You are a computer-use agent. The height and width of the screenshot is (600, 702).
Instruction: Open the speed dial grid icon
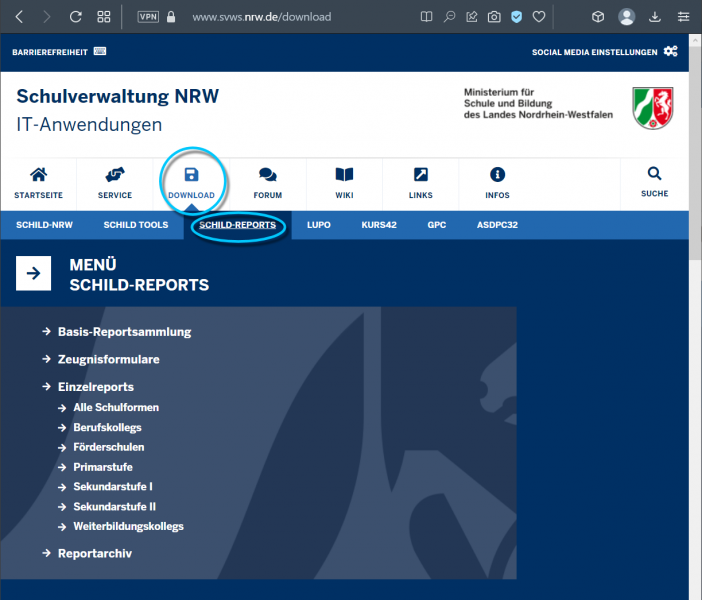point(104,17)
